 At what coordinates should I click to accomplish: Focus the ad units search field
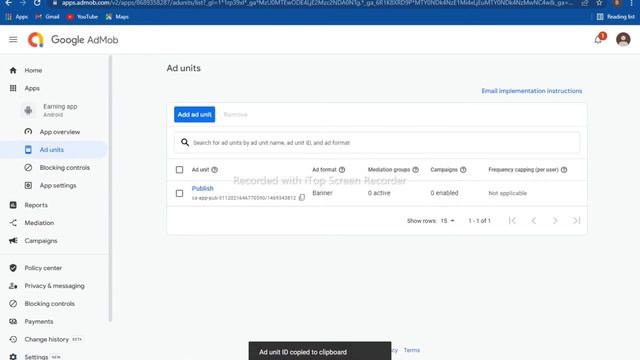[x=377, y=142]
